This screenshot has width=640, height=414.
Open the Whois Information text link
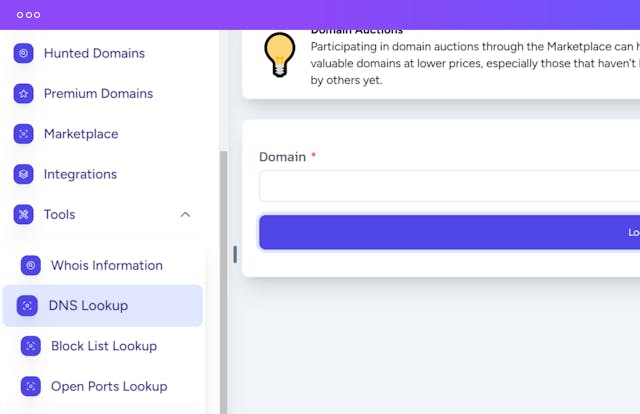[107, 265]
